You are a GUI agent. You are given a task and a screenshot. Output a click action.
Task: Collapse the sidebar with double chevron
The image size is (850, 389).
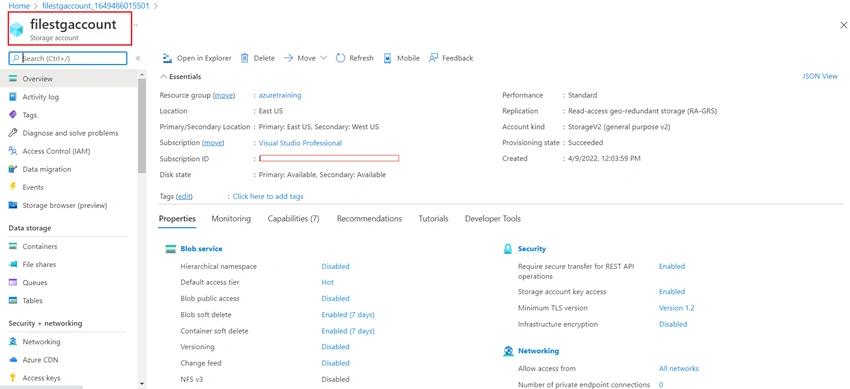(138, 58)
